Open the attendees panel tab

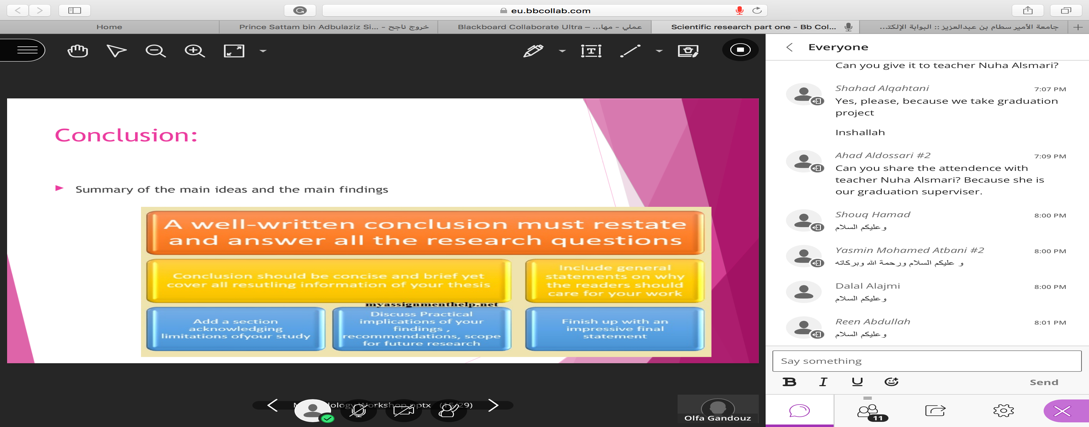pos(868,410)
